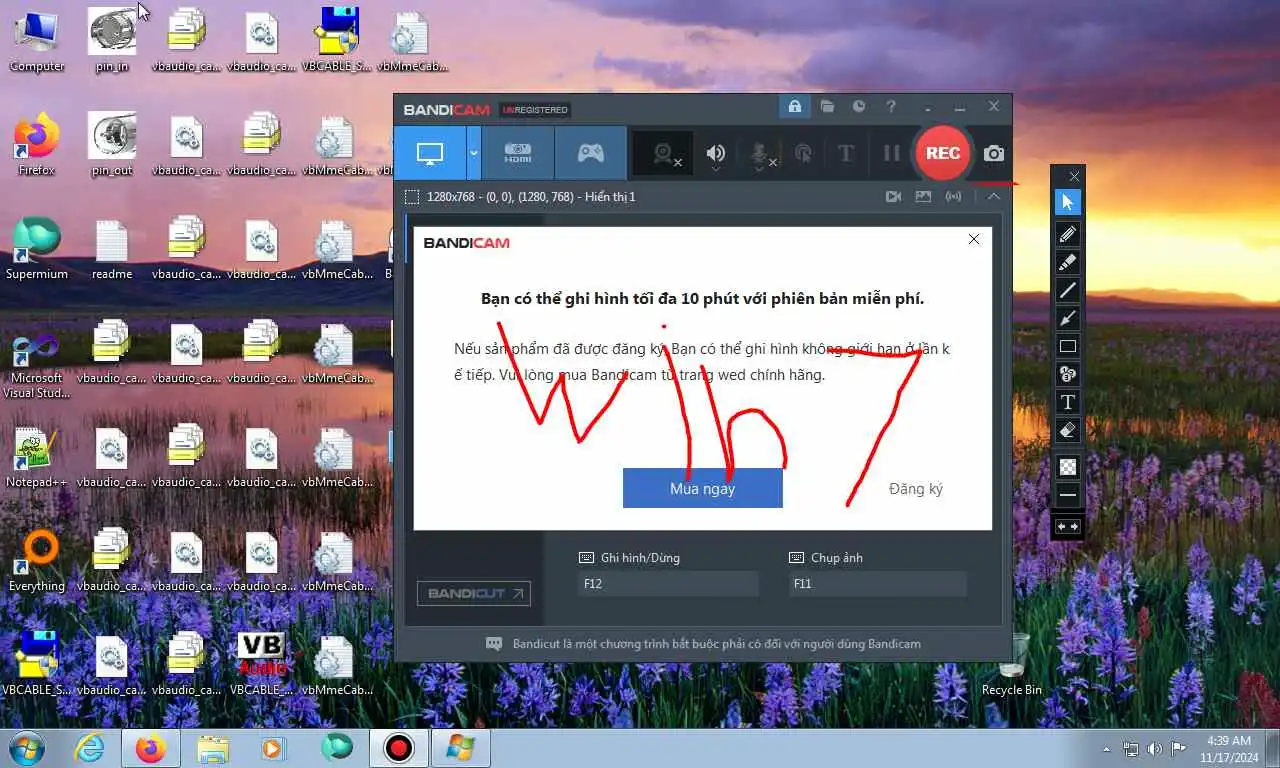Click the broadcast signal icon in status bar
This screenshot has width=1280, height=768.
point(953,197)
